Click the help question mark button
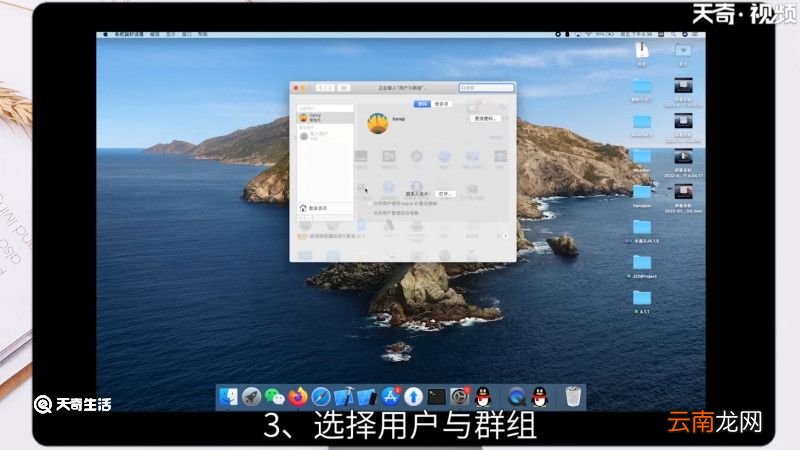 tap(505, 236)
